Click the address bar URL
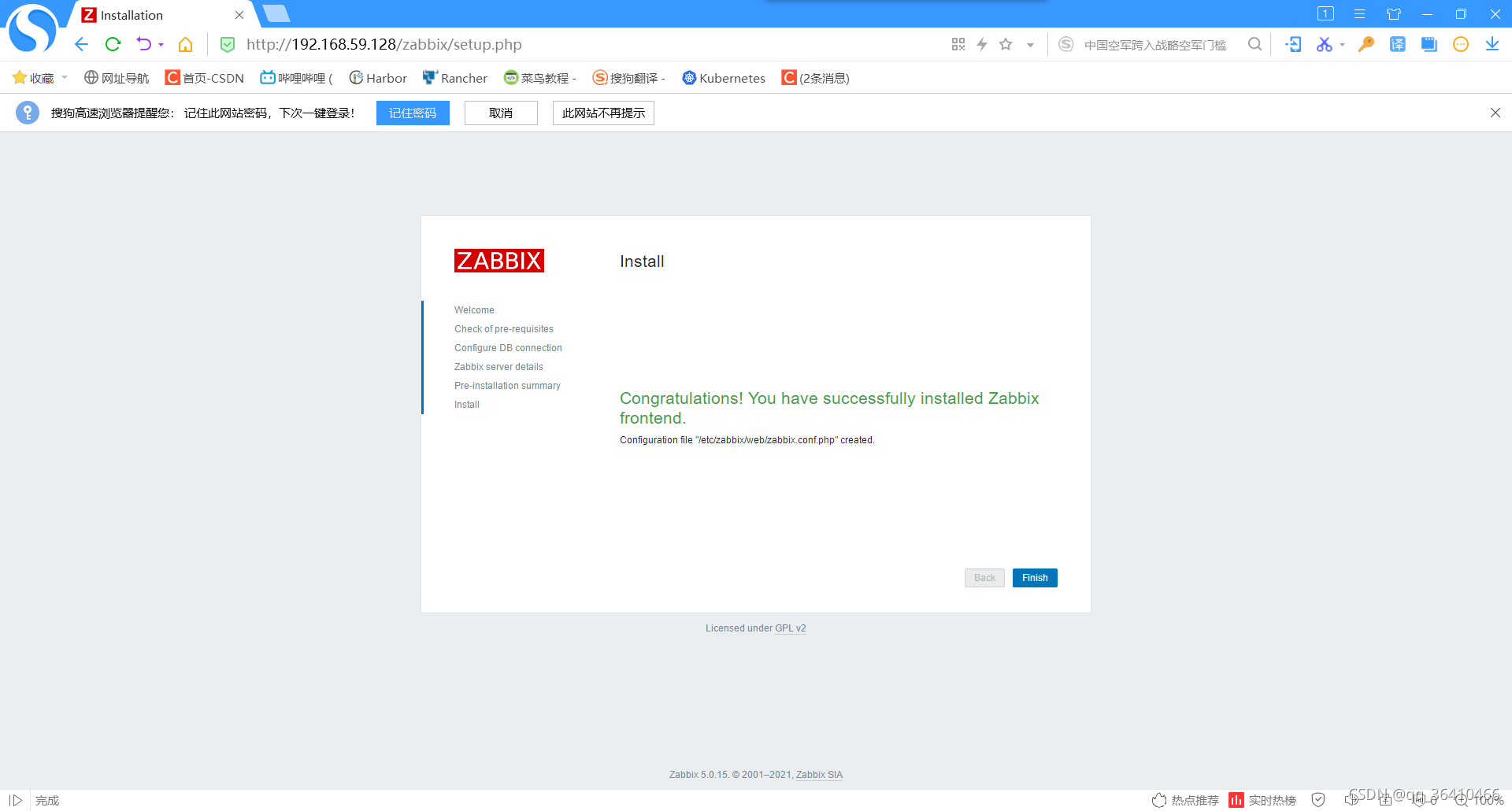Viewport: 1512px width, 811px height. [x=384, y=45]
